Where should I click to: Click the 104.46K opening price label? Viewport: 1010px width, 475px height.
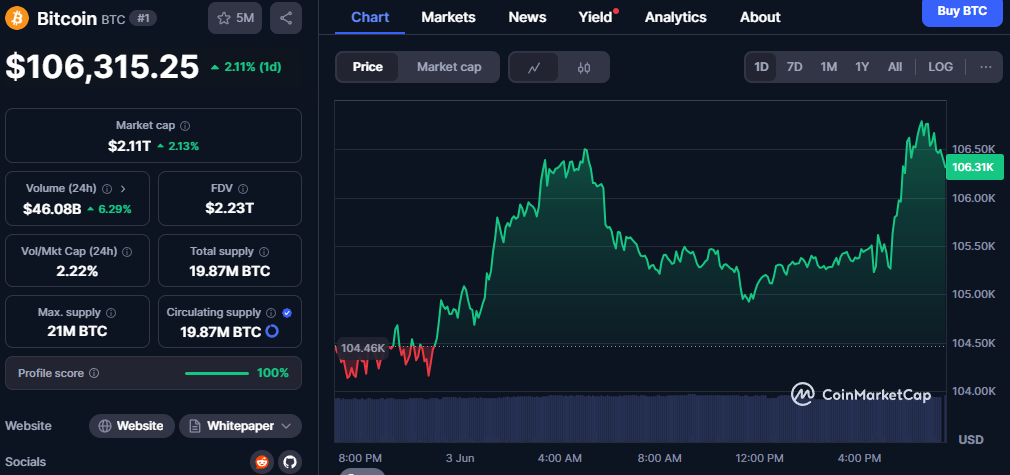[x=363, y=348]
